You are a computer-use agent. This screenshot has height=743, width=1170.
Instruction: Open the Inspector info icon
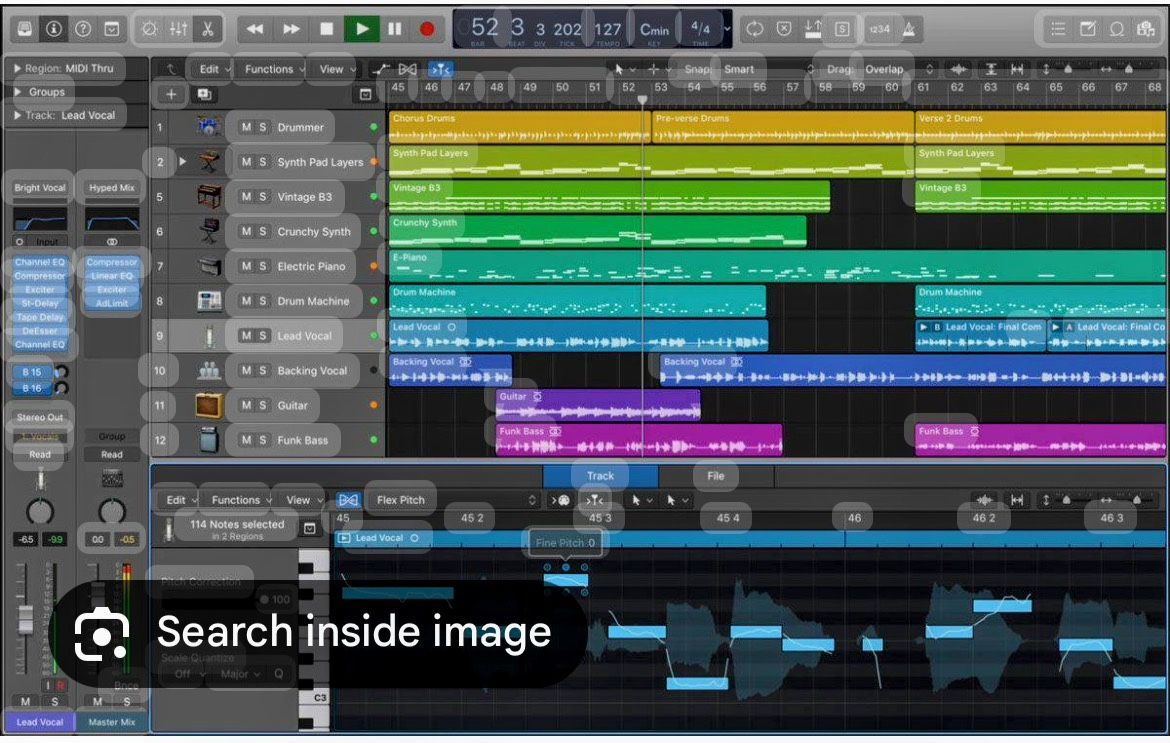(x=54, y=29)
